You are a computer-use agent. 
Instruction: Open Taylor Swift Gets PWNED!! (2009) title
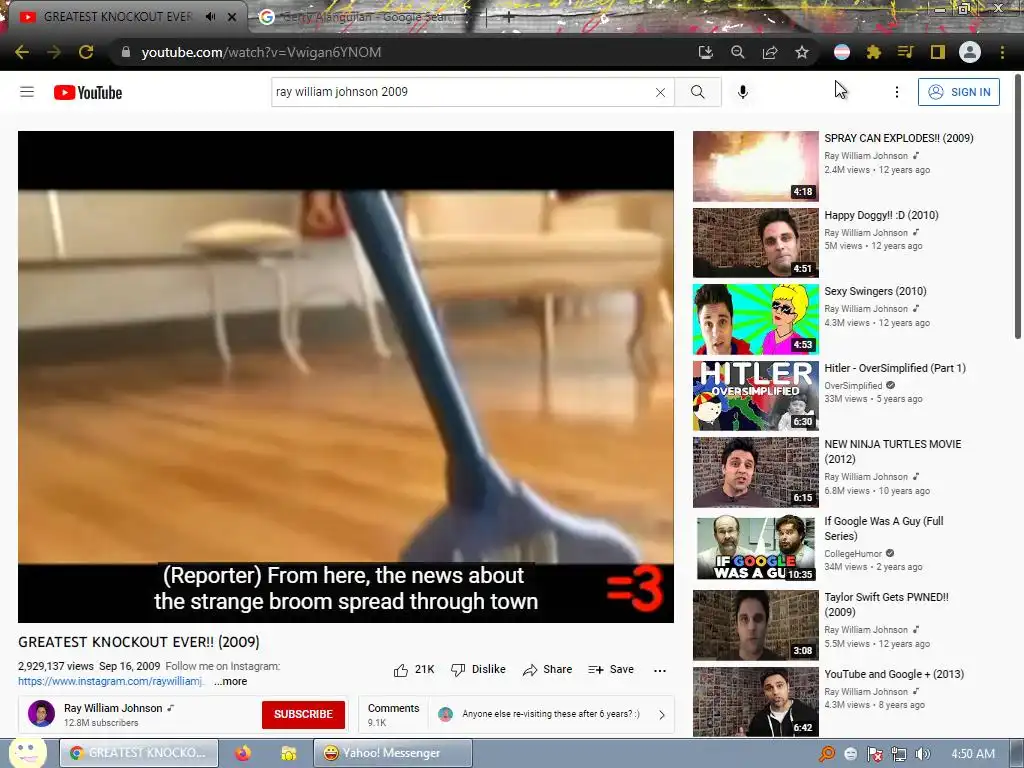pos(886,604)
